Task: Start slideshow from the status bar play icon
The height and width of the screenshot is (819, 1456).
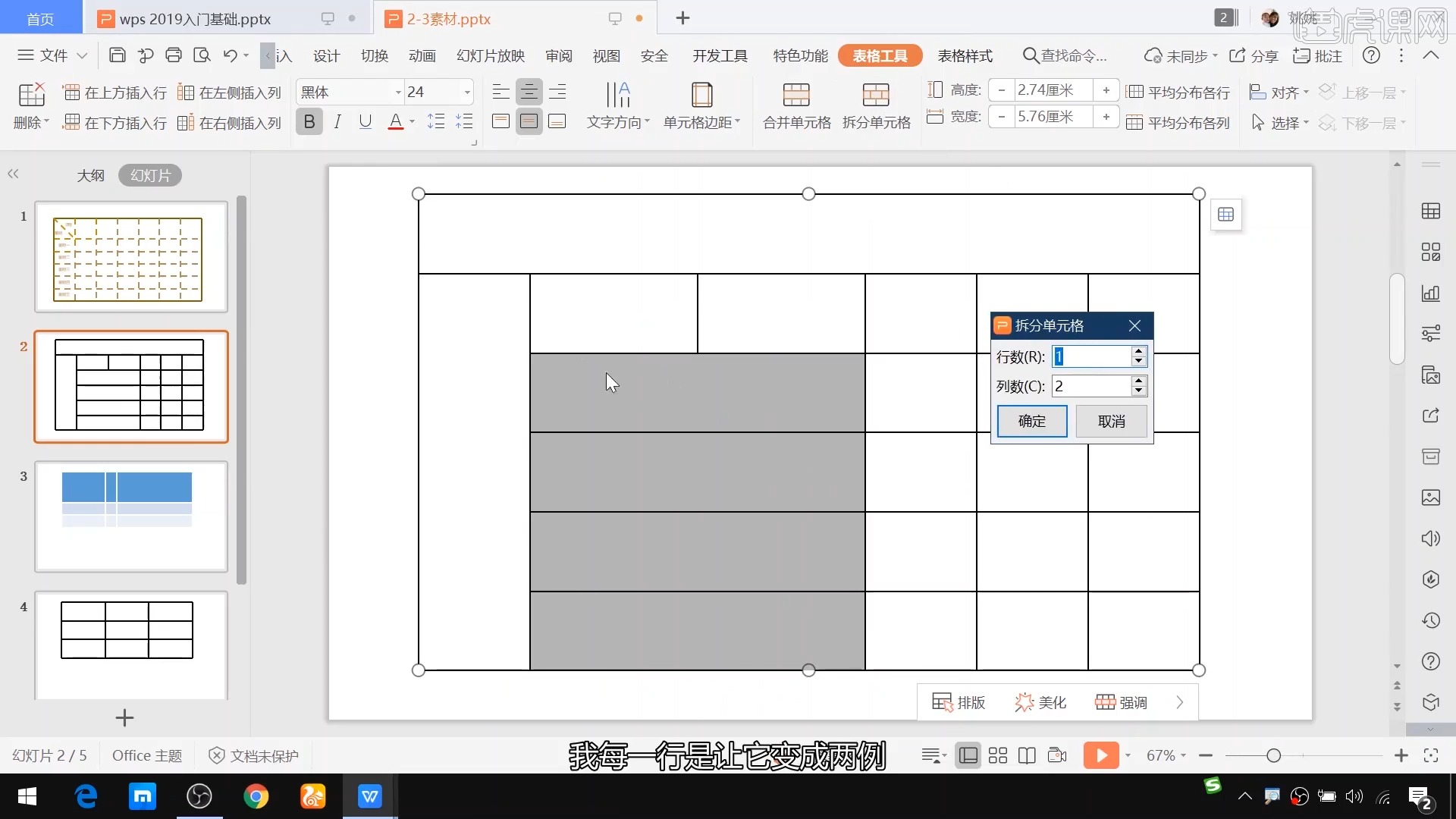Action: click(1101, 755)
